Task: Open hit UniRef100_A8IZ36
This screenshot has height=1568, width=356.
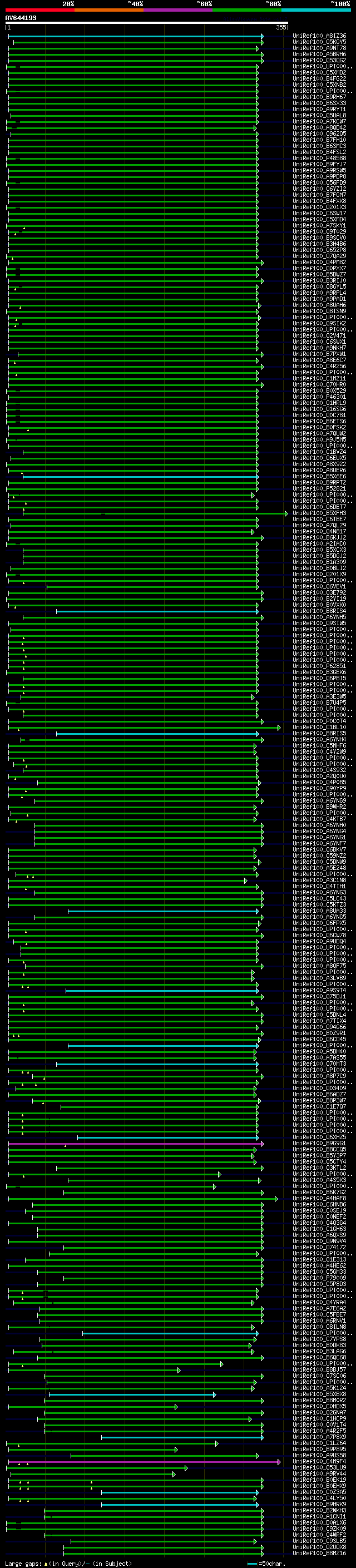Action: [319, 36]
